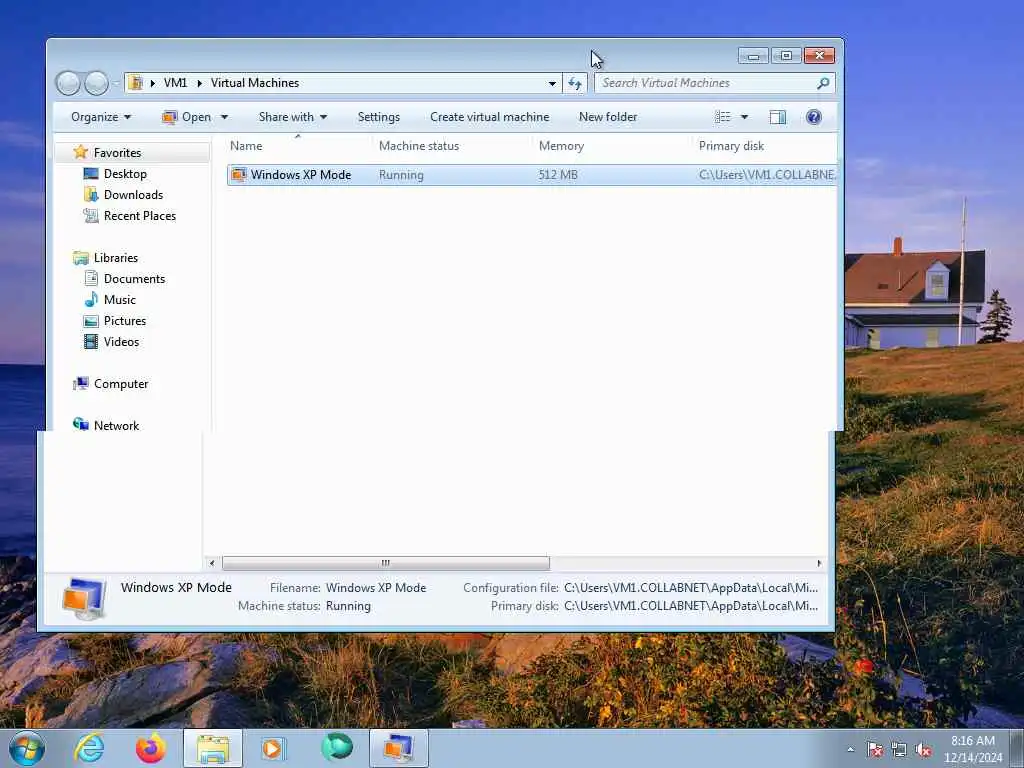Click the Running status in the list row

[x=401, y=174]
